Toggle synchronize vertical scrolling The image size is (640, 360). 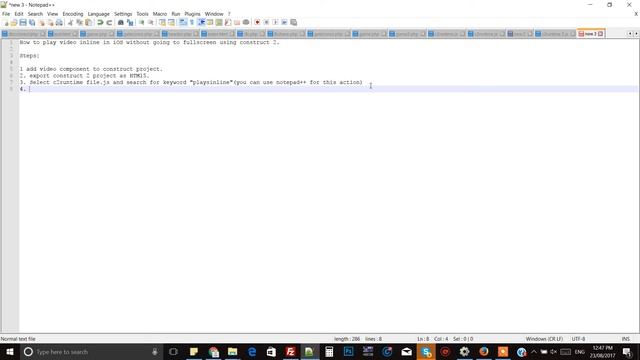(162, 22)
